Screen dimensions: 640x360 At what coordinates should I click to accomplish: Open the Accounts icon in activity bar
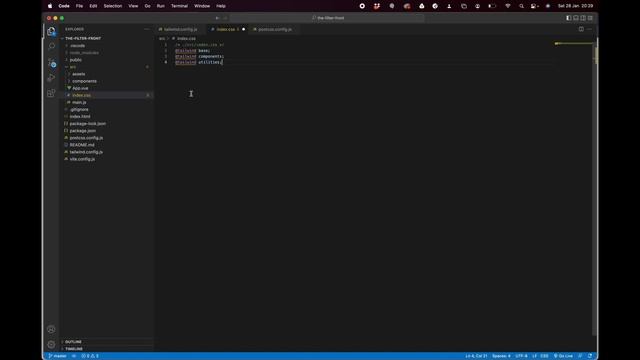(x=51, y=329)
